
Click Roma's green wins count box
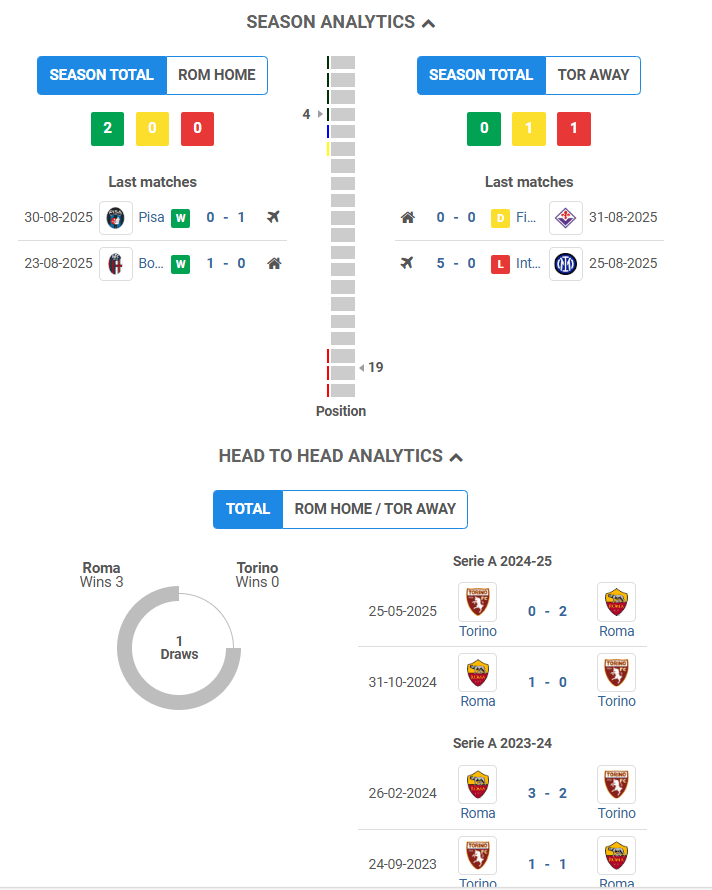point(107,129)
